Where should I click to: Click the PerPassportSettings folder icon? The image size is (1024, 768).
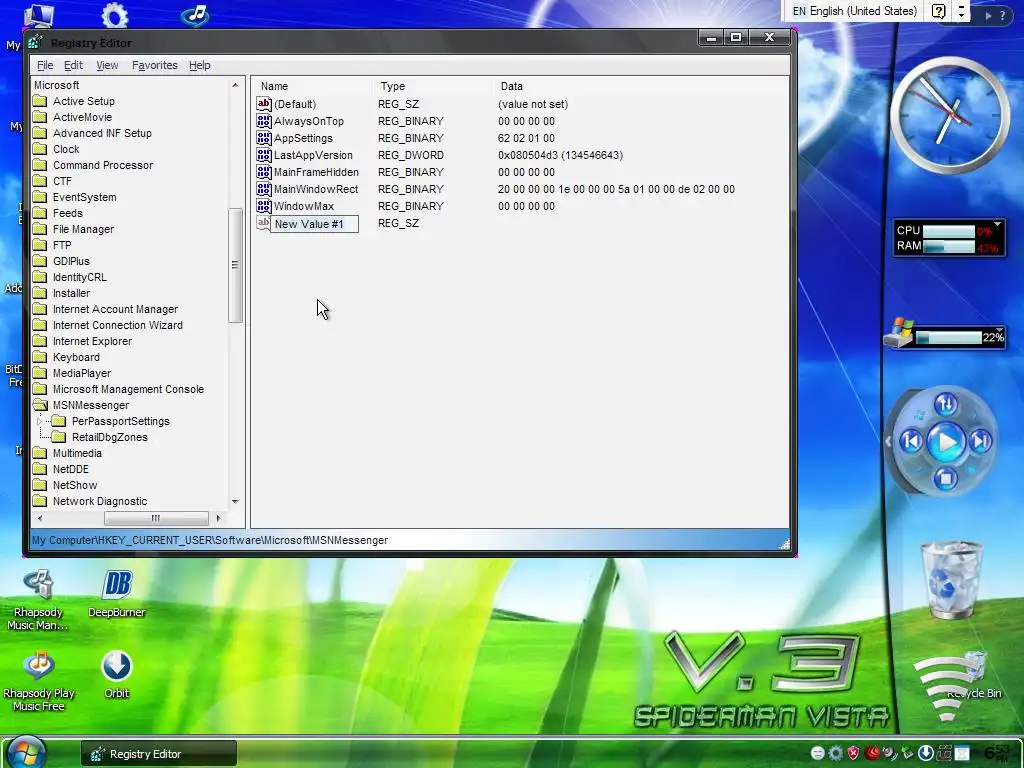coord(59,421)
